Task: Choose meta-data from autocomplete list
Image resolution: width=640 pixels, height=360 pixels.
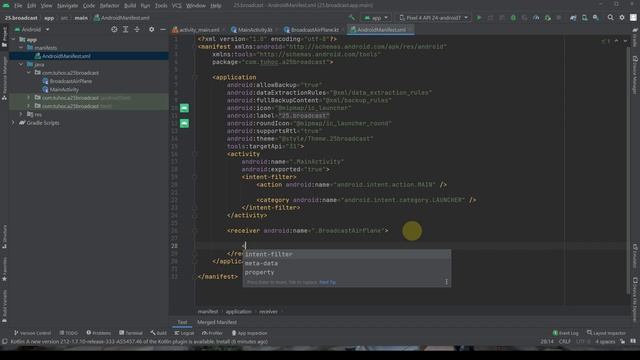Action: (347, 263)
